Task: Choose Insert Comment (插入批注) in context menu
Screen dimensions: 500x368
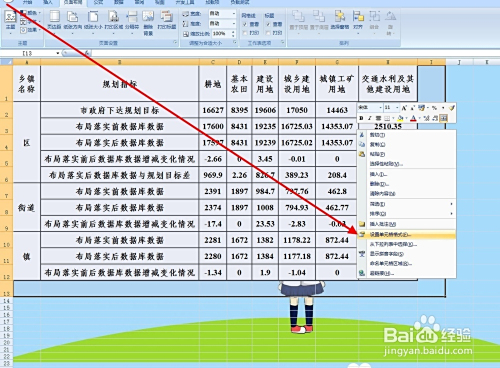Action: pos(407,224)
